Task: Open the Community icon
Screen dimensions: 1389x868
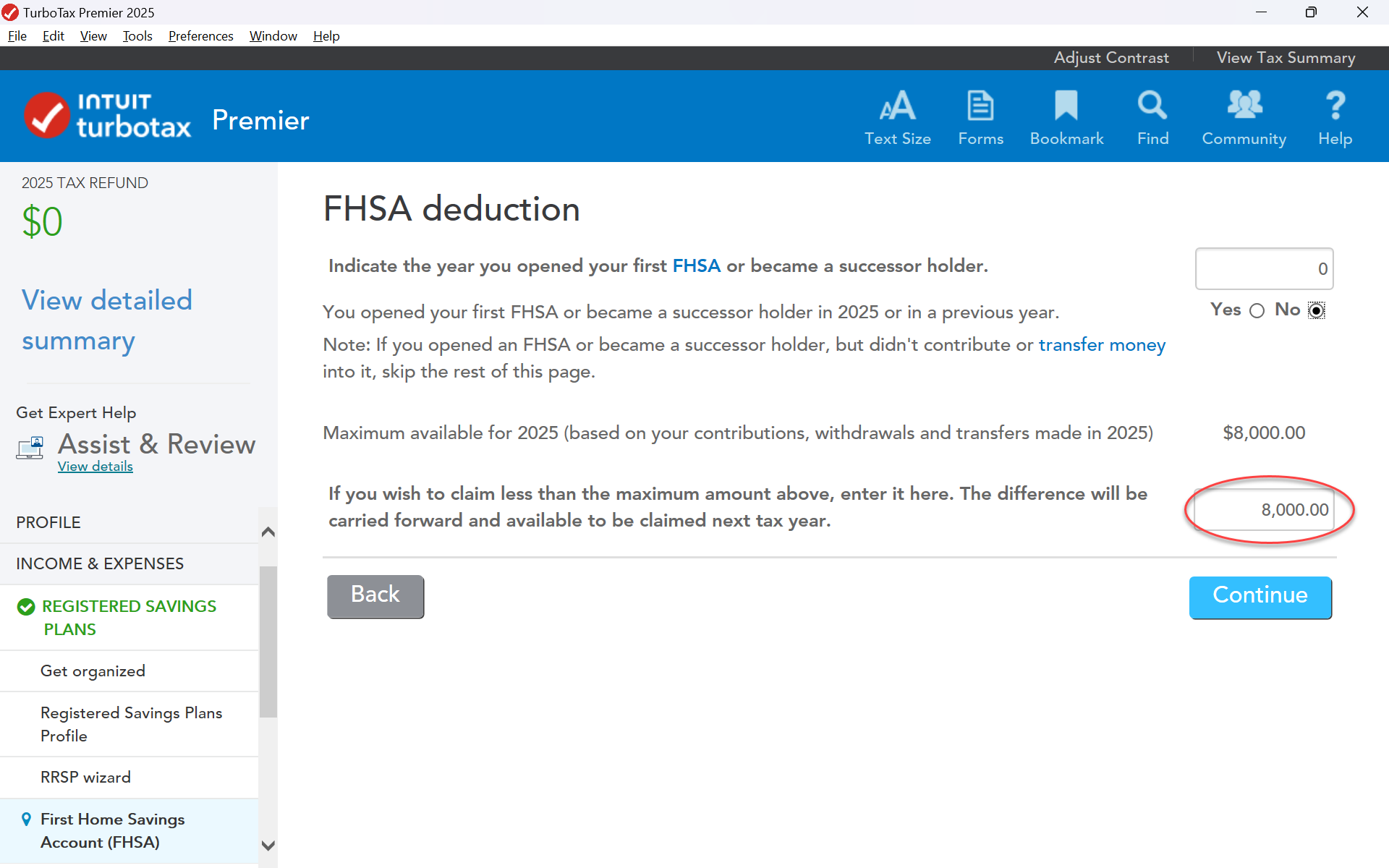Action: (x=1244, y=106)
